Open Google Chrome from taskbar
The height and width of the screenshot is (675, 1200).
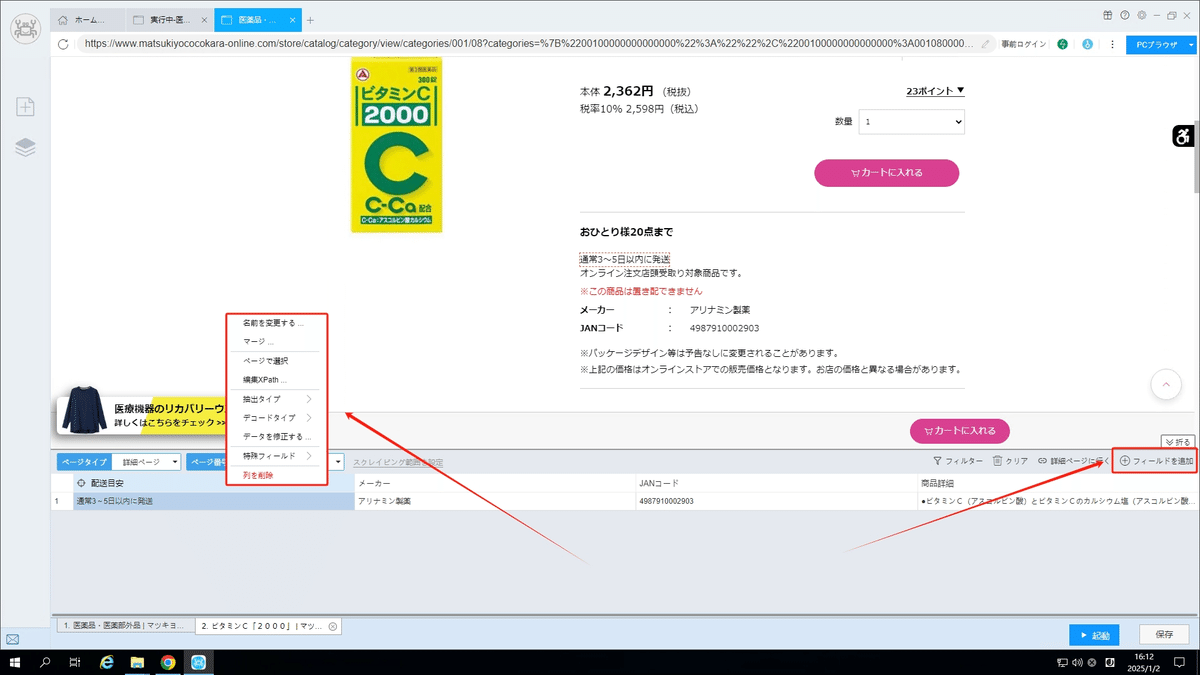(168, 662)
